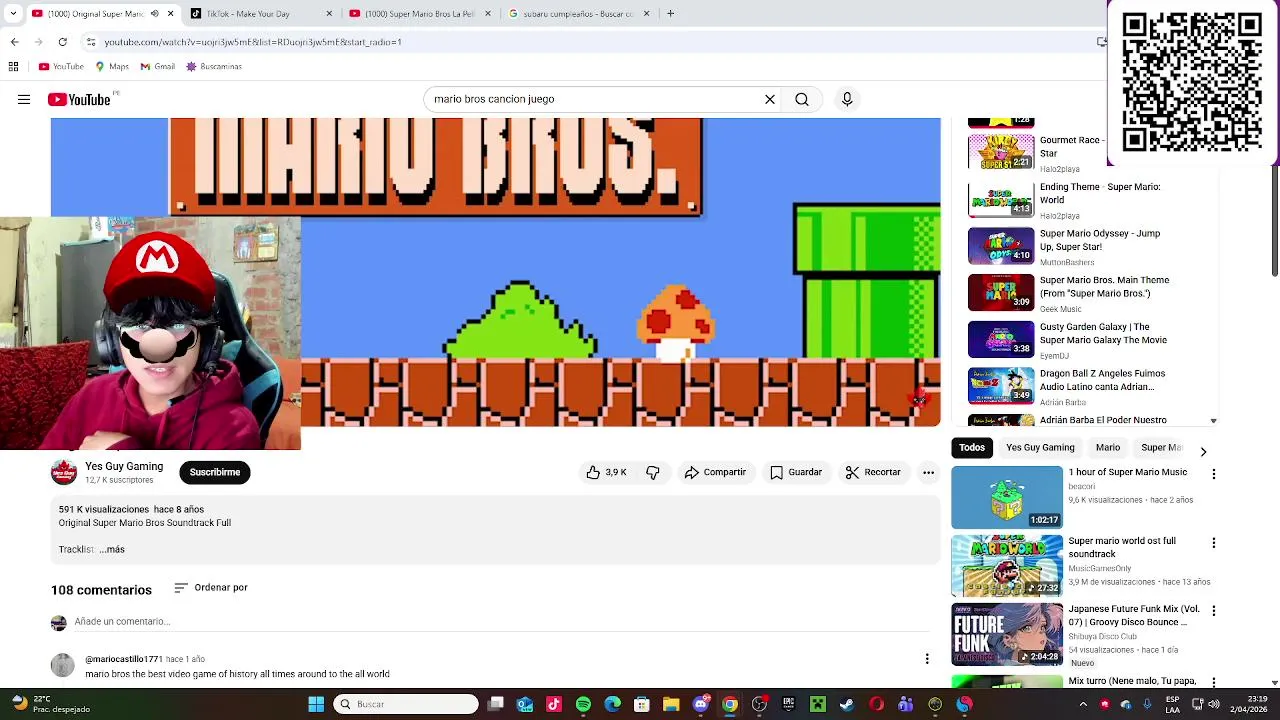
Task: Open the Microsoft Store taskbar icon
Action: pyautogui.click(x=642, y=704)
